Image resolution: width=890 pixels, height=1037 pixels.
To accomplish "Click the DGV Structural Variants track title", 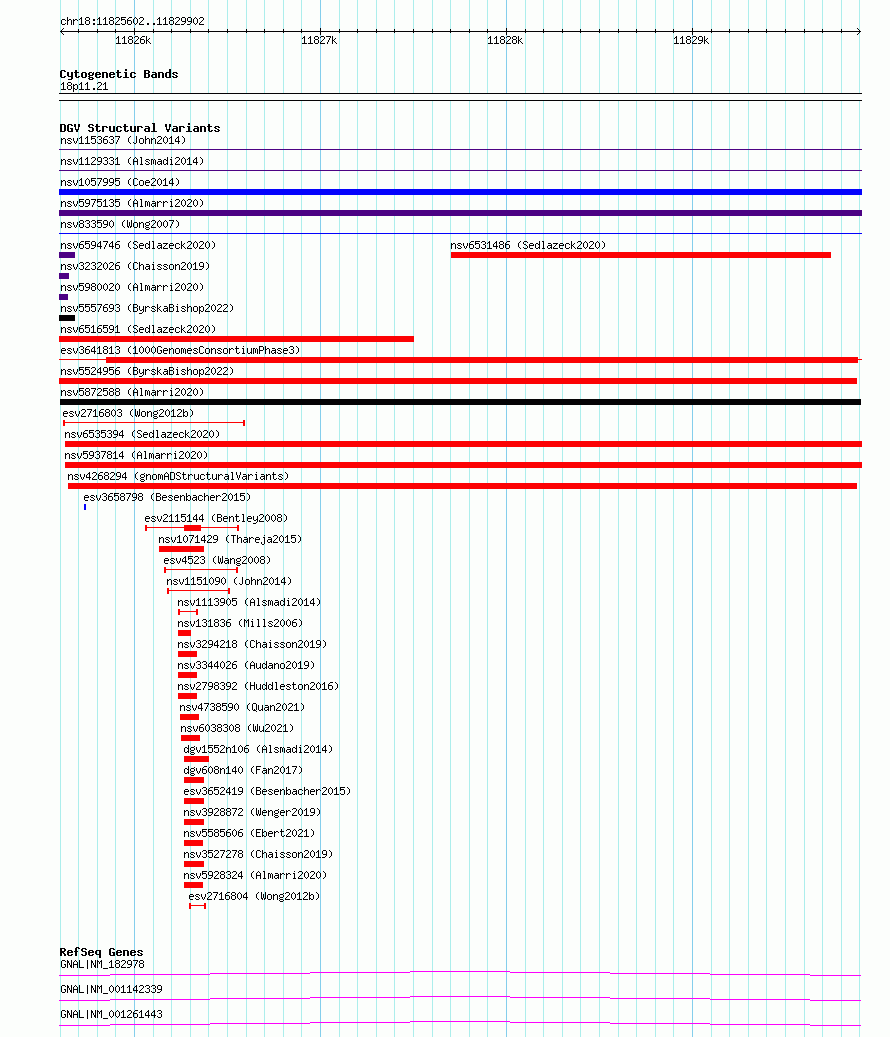I will tap(140, 128).
